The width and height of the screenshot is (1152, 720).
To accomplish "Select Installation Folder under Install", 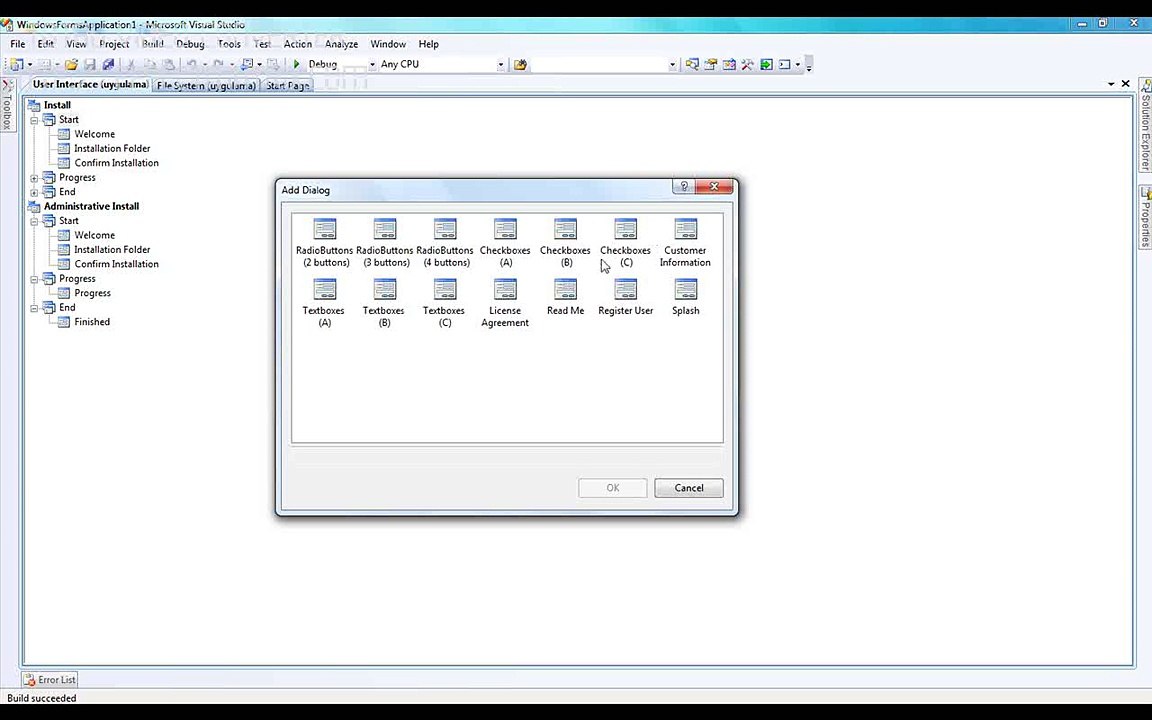I will 112,148.
